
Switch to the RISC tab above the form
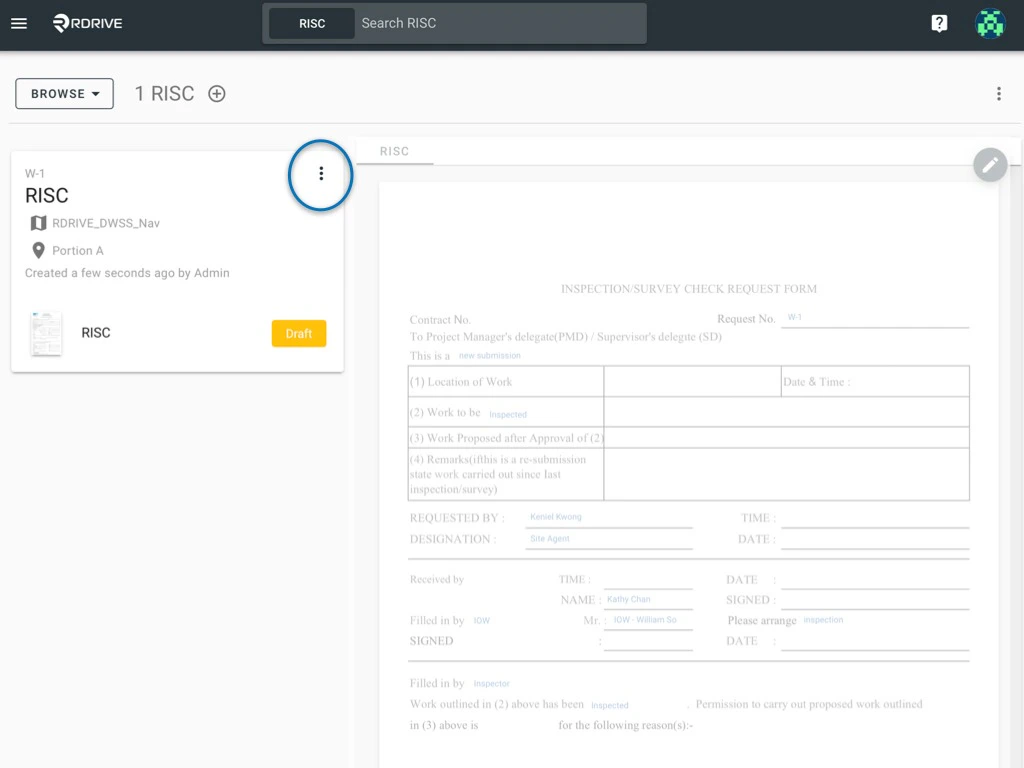[x=394, y=151]
